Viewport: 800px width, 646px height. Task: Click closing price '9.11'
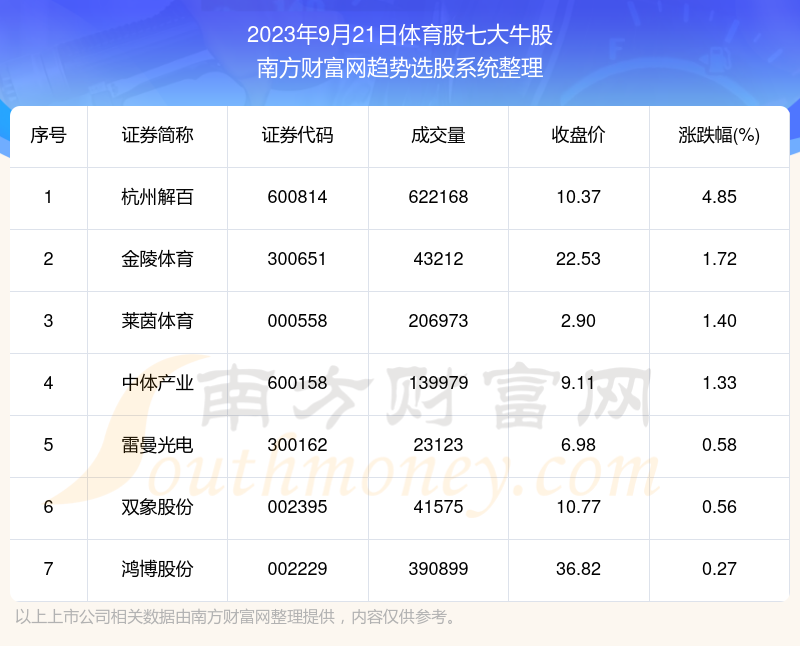coord(578,383)
